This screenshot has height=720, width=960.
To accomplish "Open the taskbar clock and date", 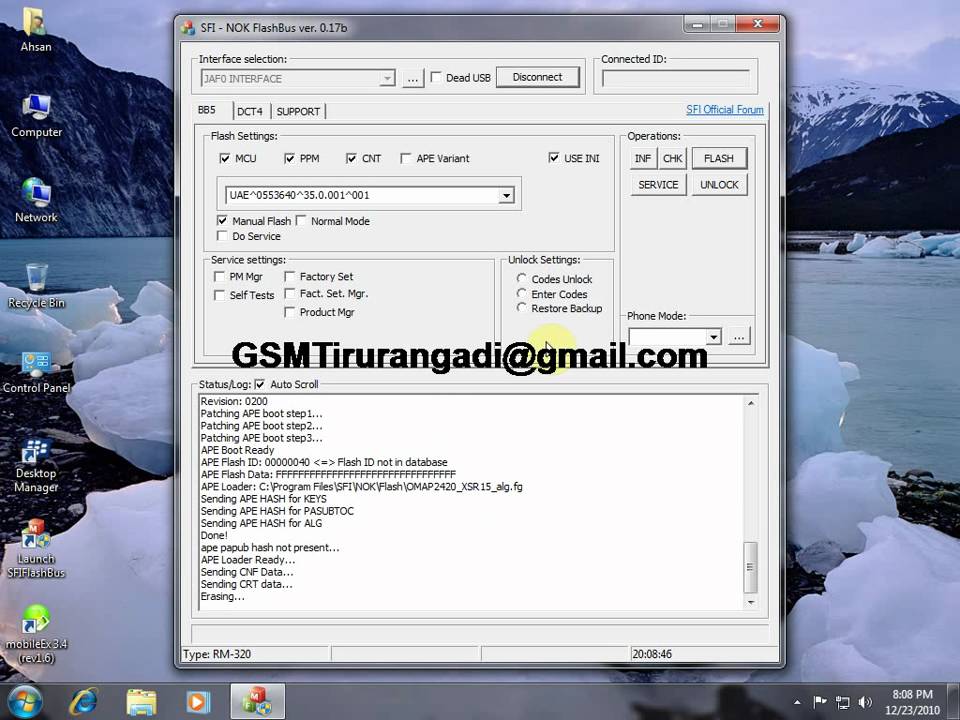I will click(x=912, y=702).
